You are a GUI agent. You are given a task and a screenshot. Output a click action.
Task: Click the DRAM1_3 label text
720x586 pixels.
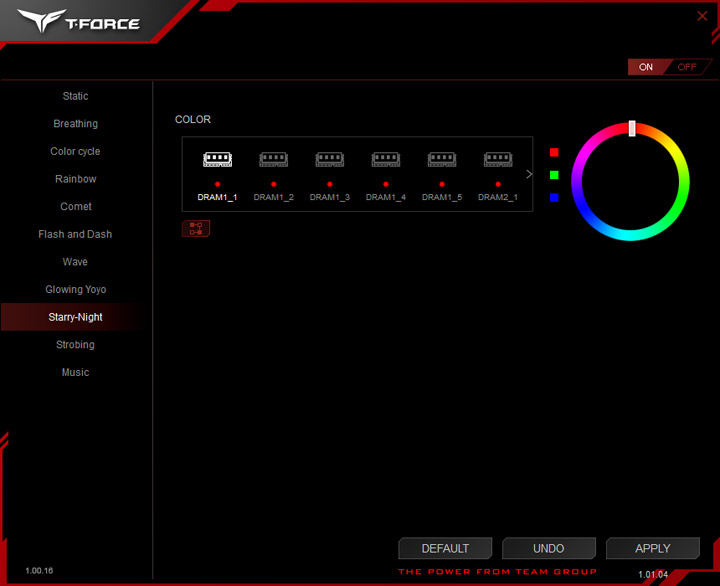point(330,197)
